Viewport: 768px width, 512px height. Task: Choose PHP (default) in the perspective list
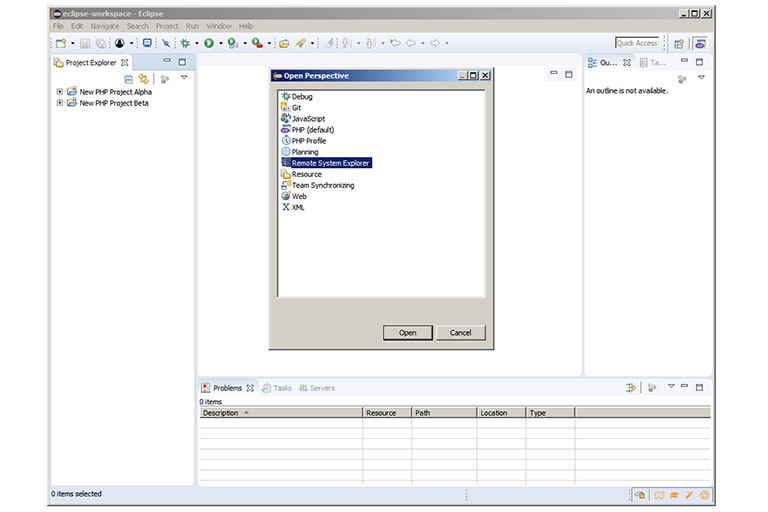312,130
